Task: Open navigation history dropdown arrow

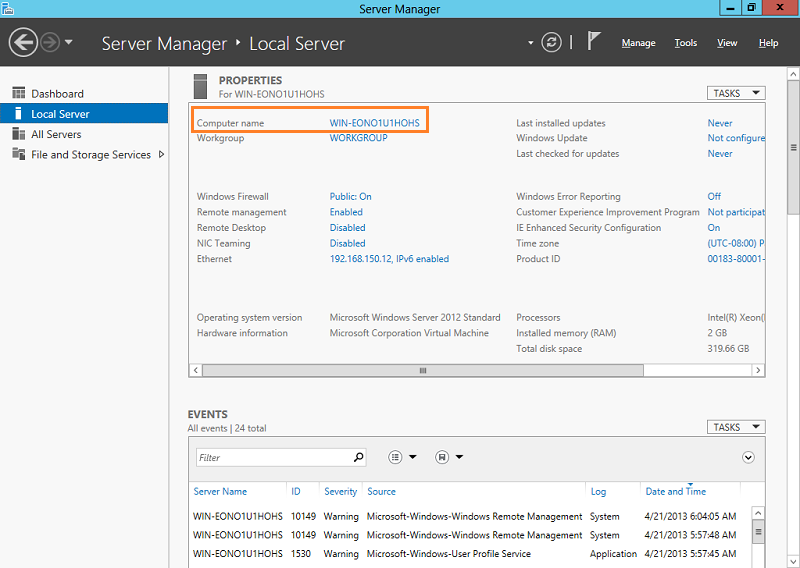Action: pyautogui.click(x=69, y=42)
